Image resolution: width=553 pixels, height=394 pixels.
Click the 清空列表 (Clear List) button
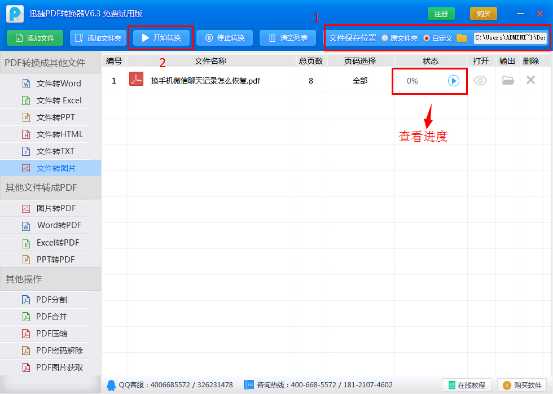[288, 38]
